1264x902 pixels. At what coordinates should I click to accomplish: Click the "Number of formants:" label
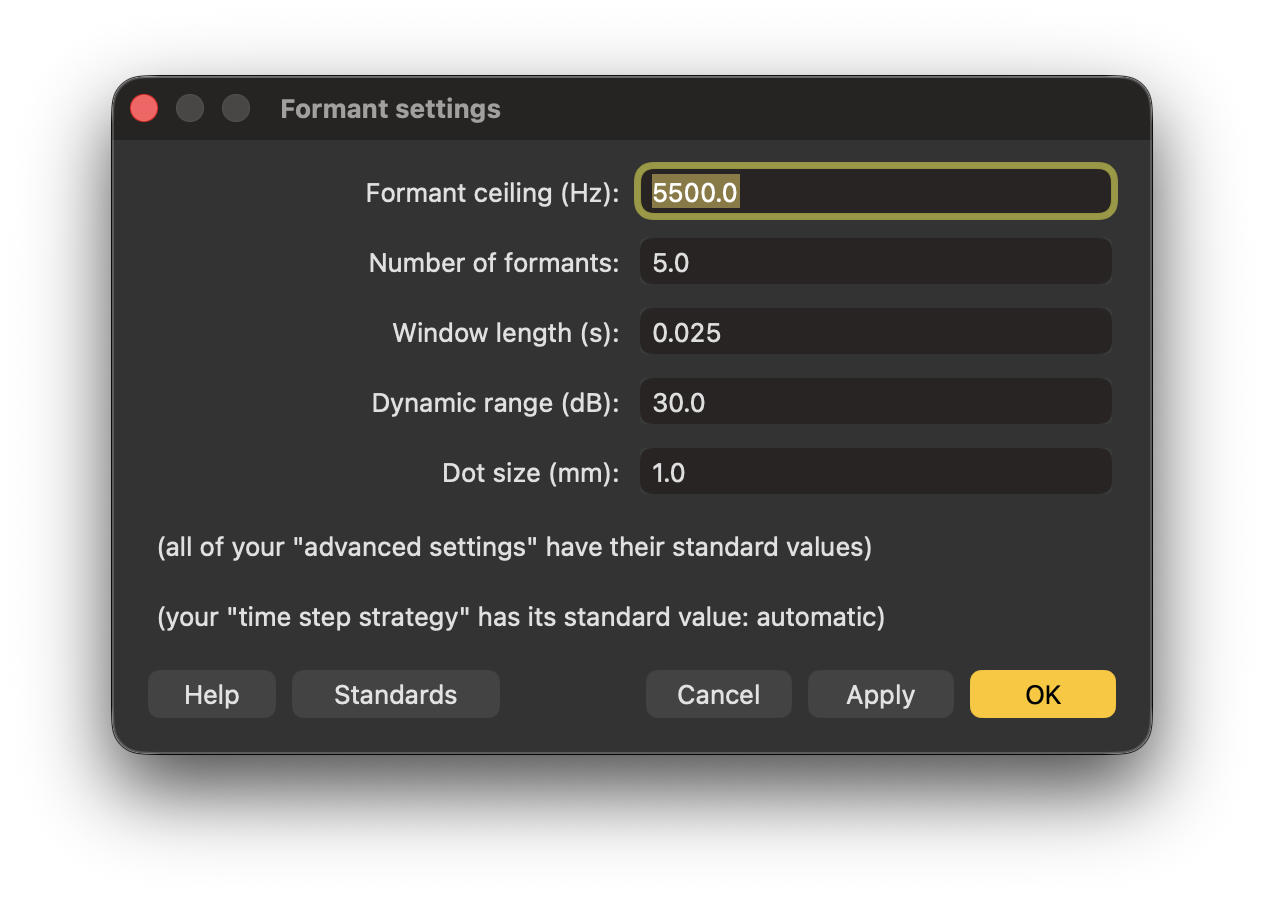(x=494, y=262)
